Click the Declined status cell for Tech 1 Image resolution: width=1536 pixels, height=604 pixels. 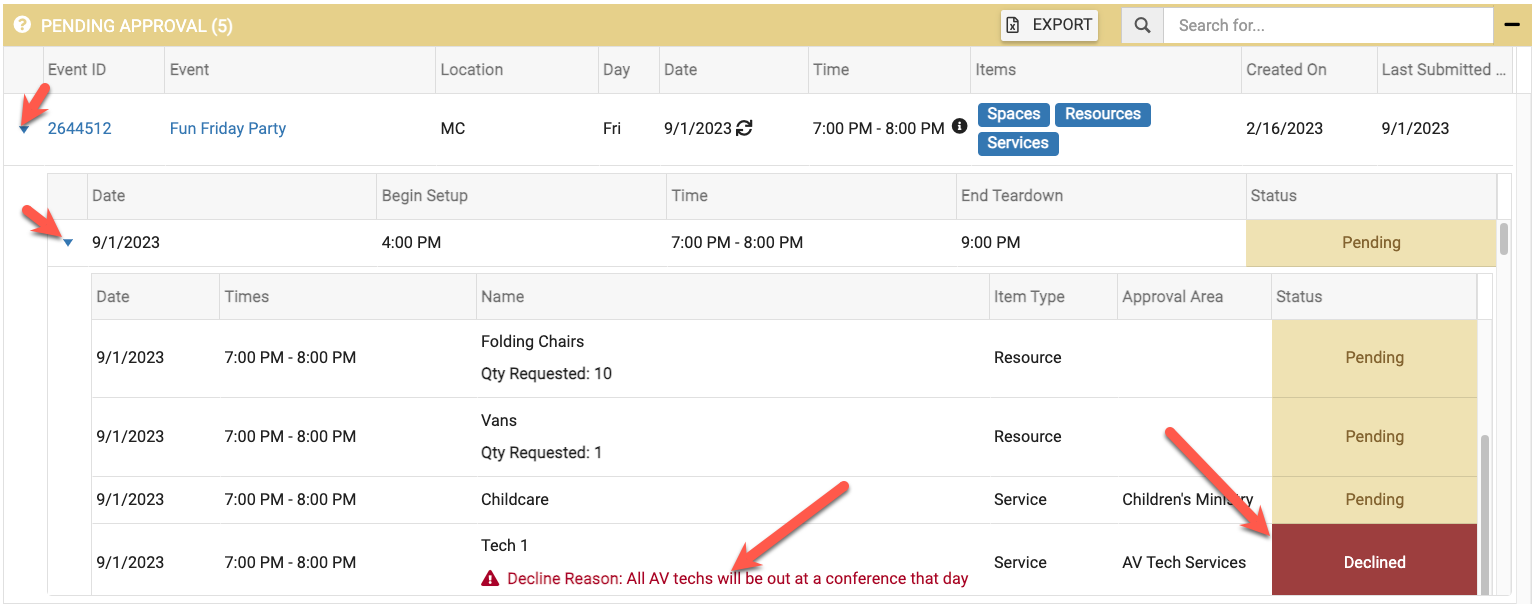(1374, 562)
